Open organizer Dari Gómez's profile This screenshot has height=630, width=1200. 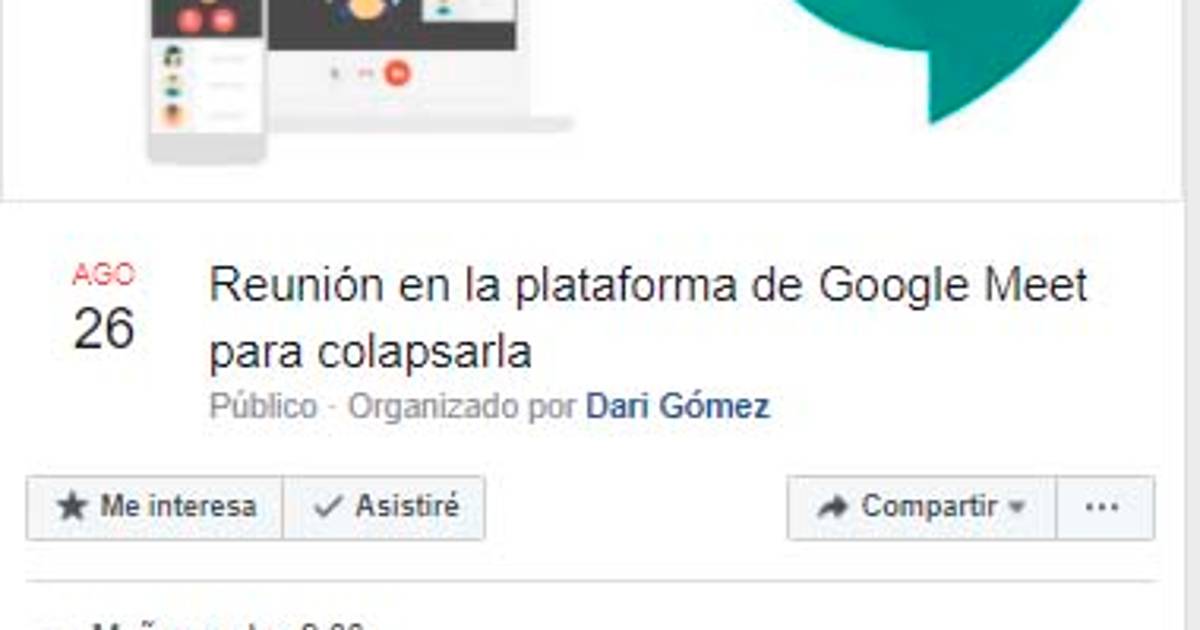pyautogui.click(x=678, y=406)
